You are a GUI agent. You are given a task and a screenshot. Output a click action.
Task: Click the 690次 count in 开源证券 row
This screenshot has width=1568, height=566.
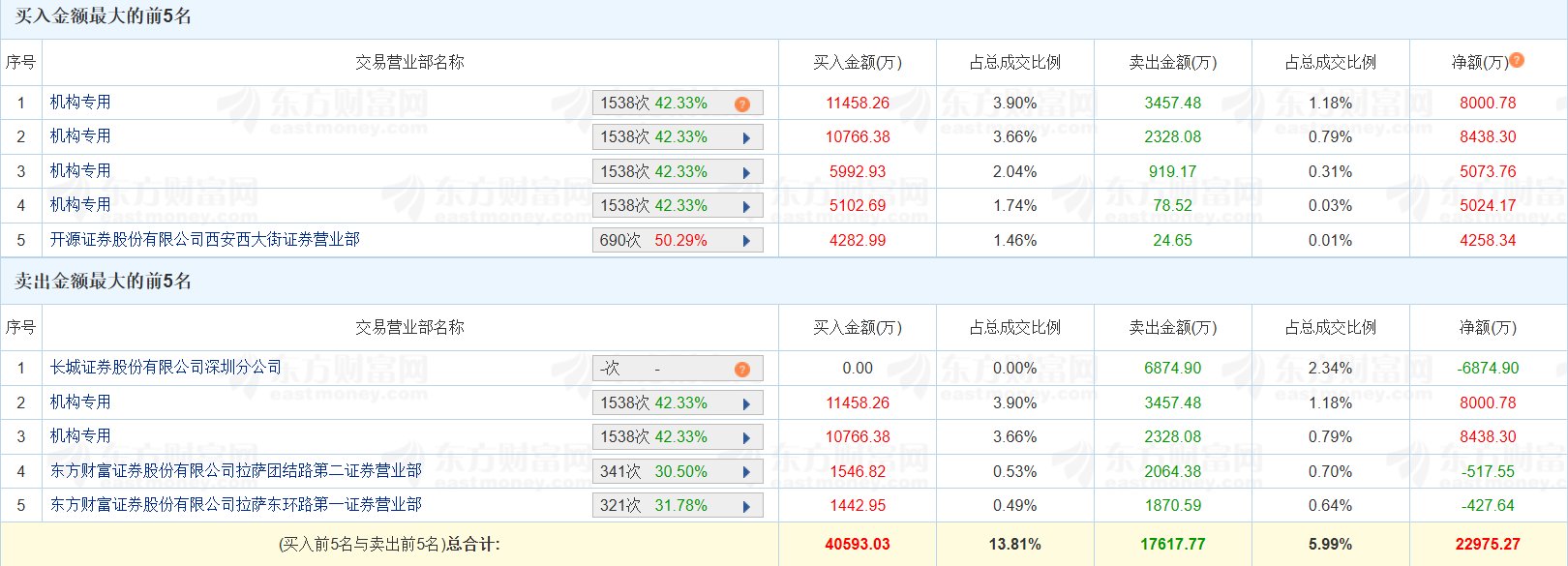(620, 240)
